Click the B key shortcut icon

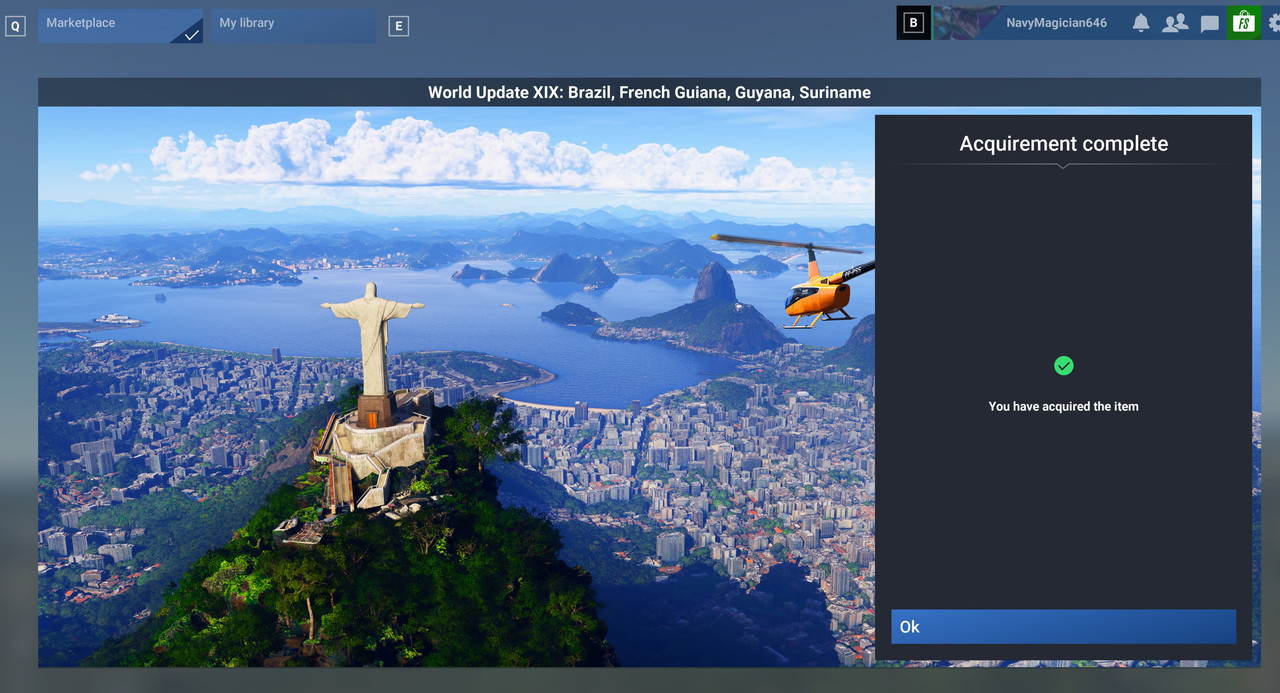tap(913, 23)
